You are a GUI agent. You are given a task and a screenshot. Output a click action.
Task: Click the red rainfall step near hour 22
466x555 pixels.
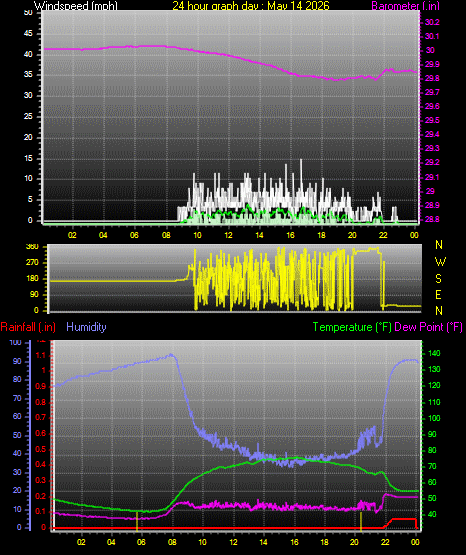[390, 522]
